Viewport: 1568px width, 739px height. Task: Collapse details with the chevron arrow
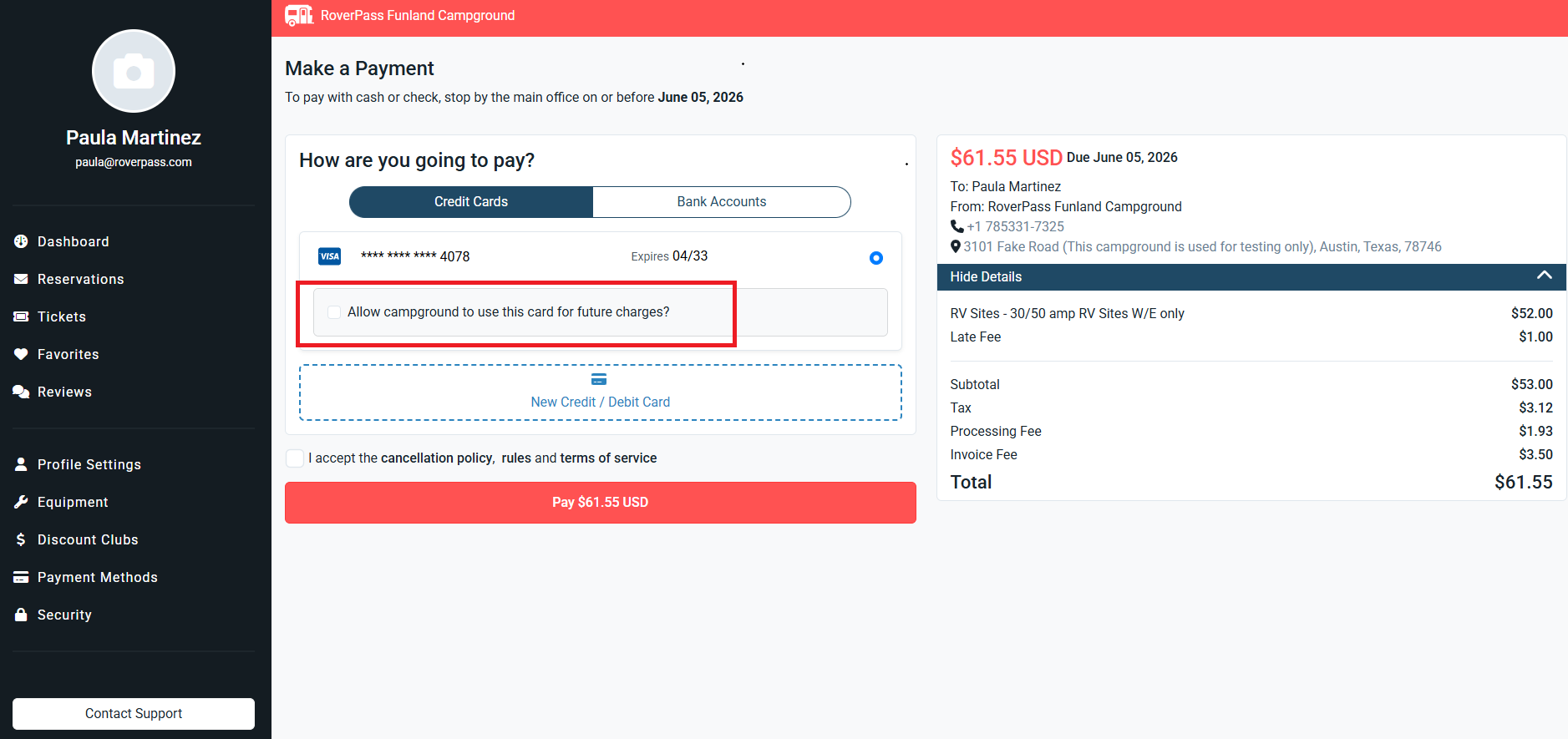pyautogui.click(x=1545, y=276)
